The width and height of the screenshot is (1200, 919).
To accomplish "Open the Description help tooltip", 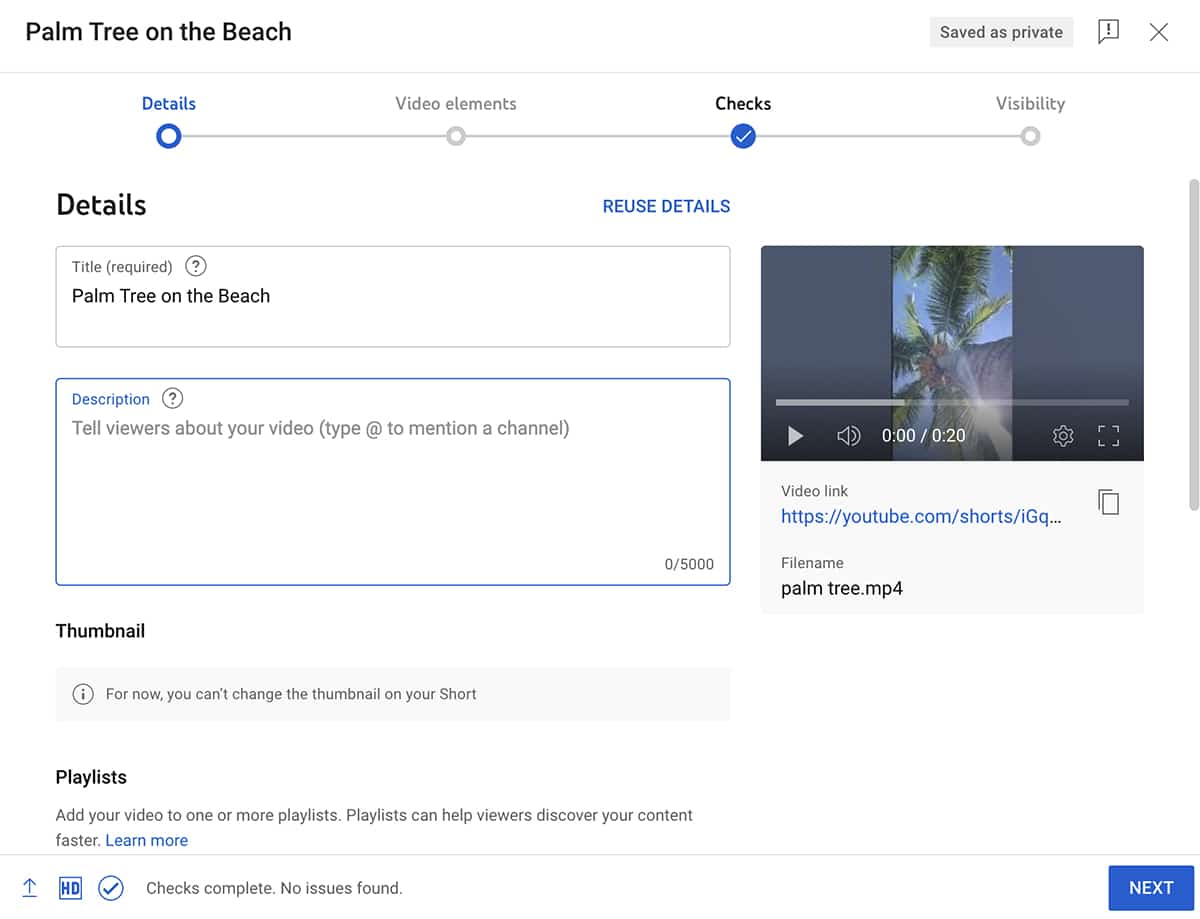I will 172,398.
